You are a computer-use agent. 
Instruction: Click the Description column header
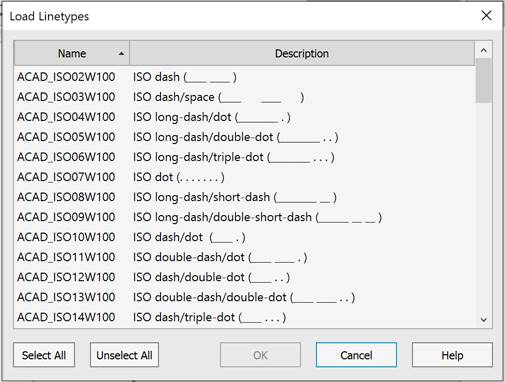(302, 53)
